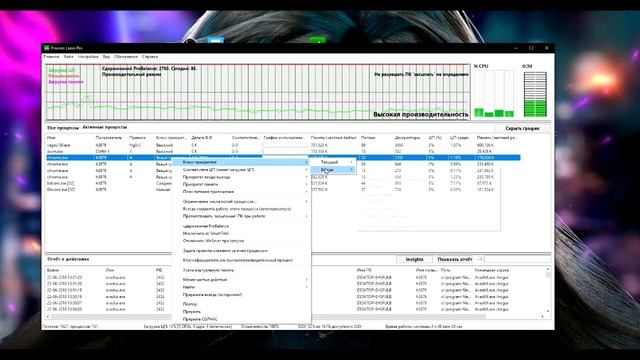
Task: Select the bdcam.exe [32] process row
Action: pyautogui.click(x=109, y=184)
